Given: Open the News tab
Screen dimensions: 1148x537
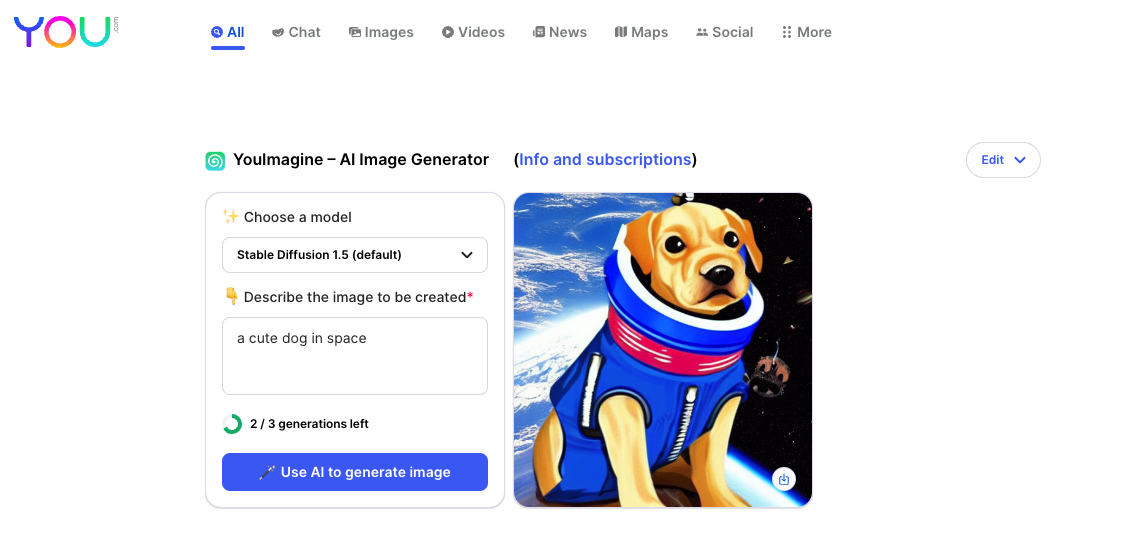Looking at the screenshot, I should [560, 32].
